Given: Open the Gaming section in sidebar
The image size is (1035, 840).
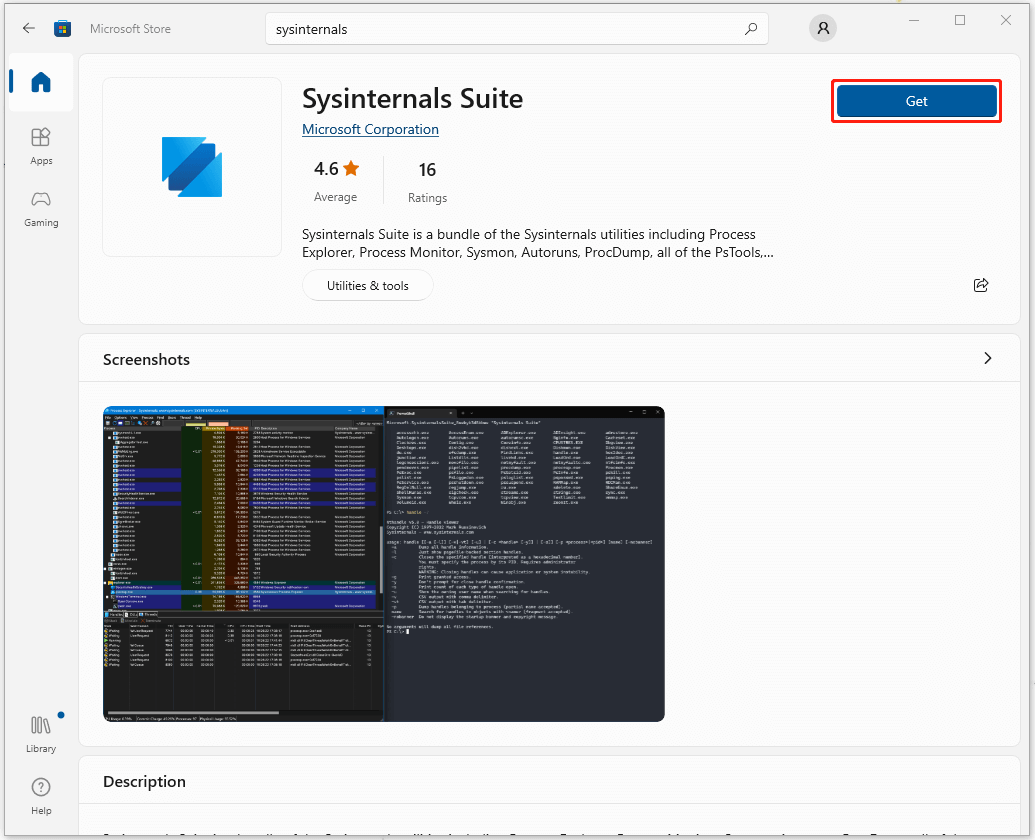Looking at the screenshot, I should click(41, 209).
